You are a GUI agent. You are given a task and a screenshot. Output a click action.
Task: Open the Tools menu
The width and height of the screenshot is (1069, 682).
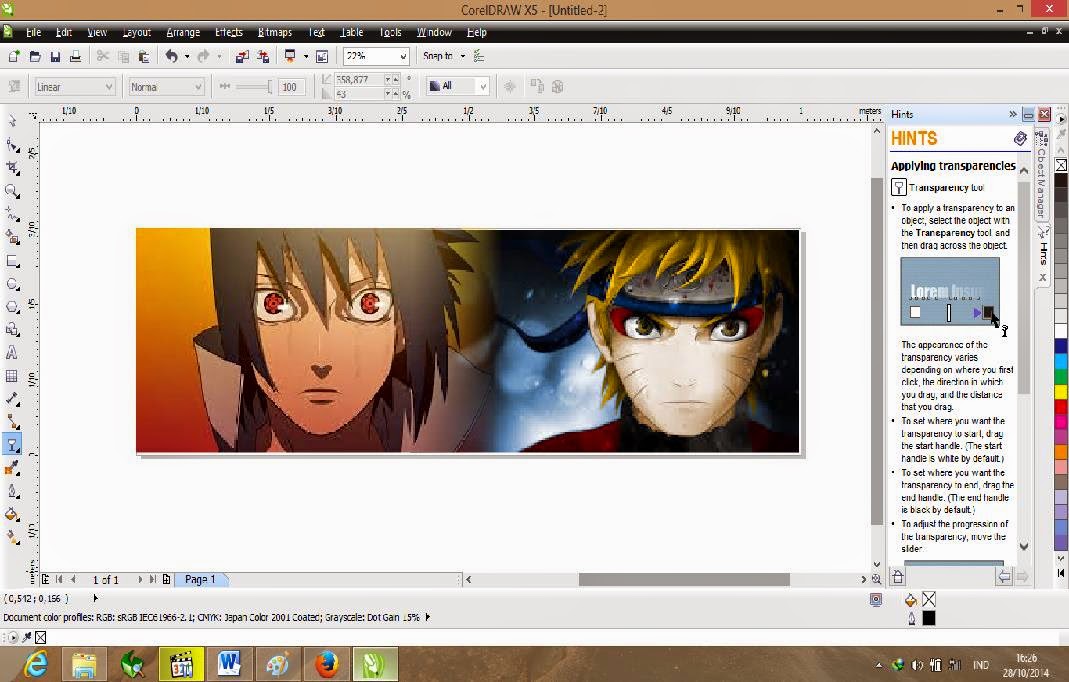391,32
